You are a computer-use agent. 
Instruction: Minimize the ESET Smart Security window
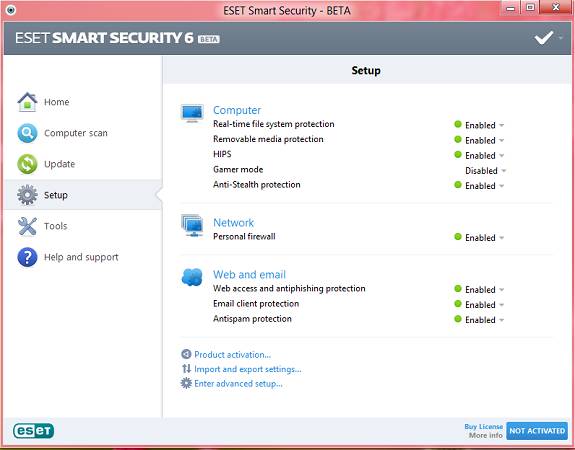pos(510,8)
